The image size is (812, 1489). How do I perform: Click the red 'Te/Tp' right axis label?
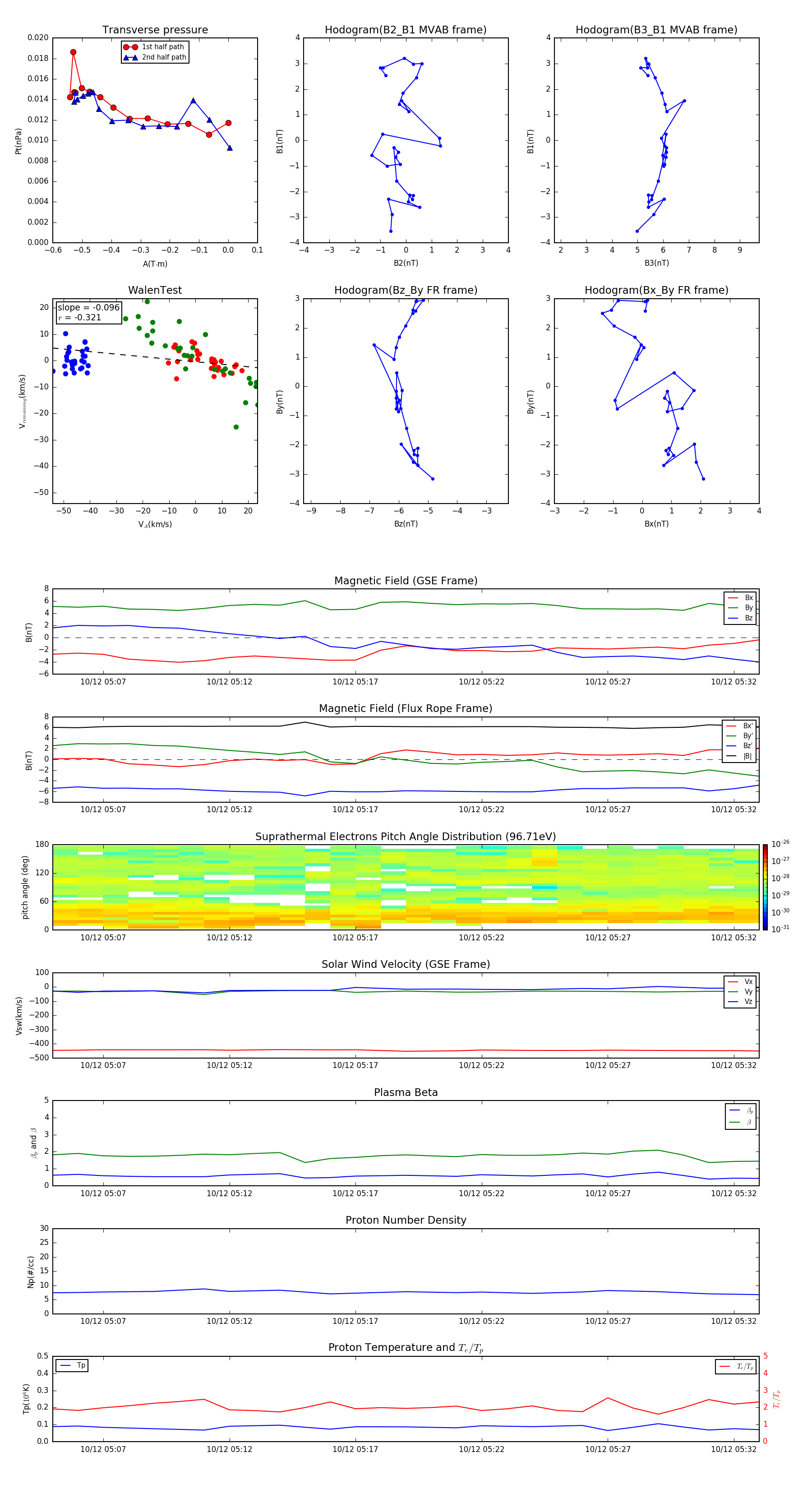(777, 1399)
